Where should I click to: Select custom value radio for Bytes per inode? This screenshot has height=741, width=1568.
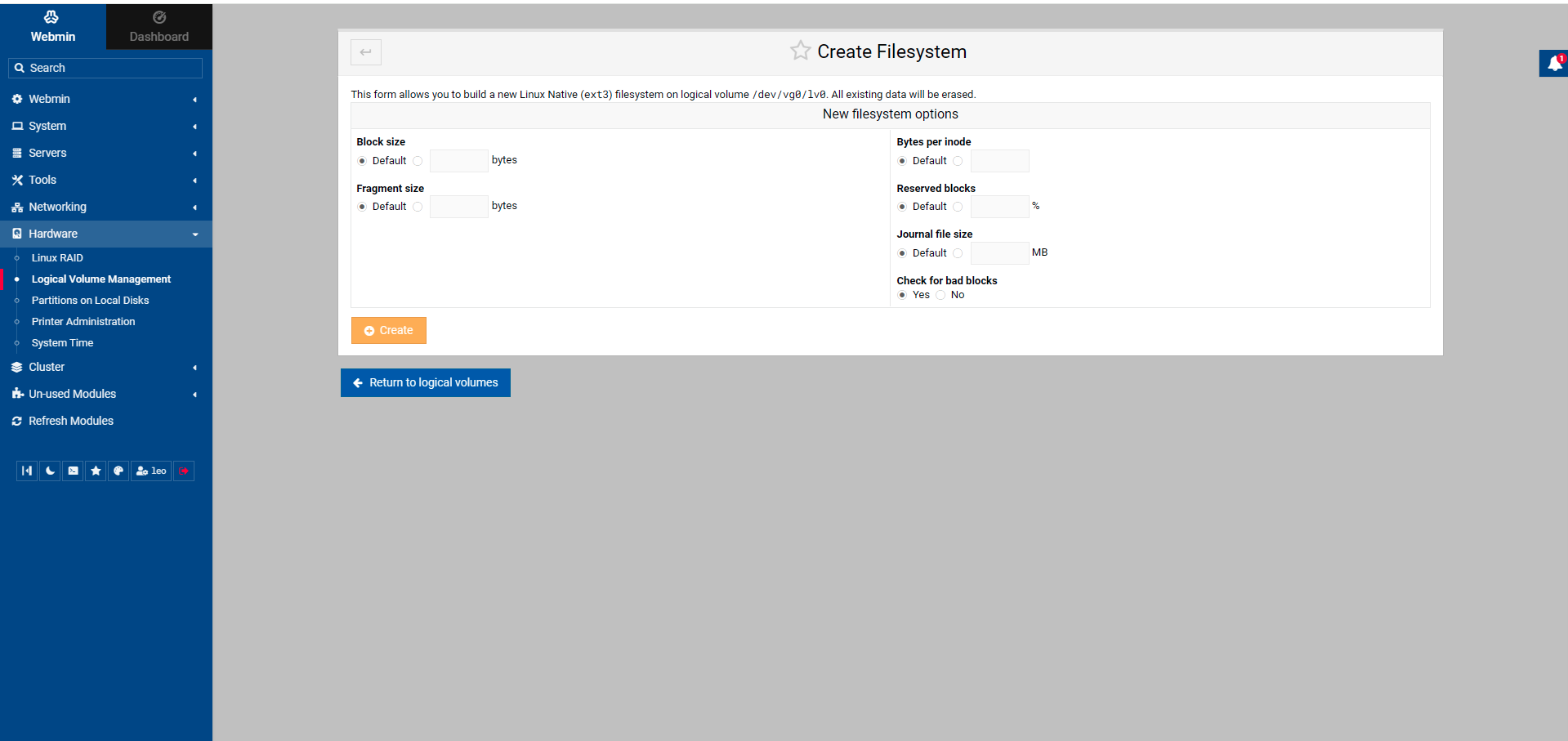[958, 161]
